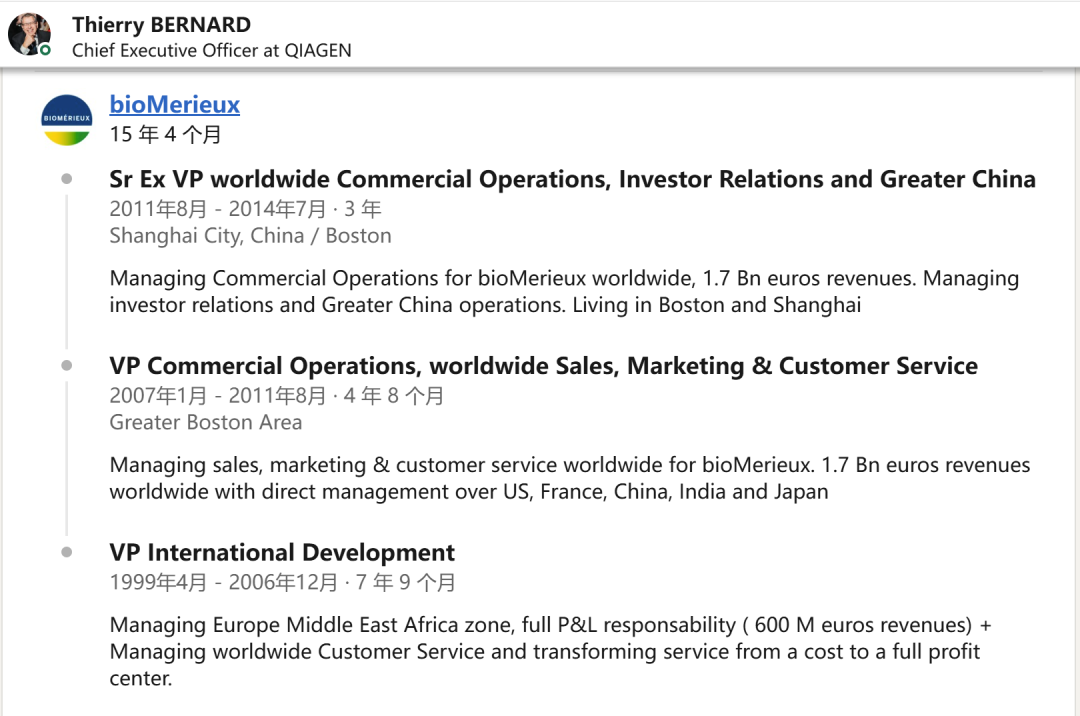Click the Shanghai City, China / Boston location
Viewport: 1080px width, 716px height.
(250, 236)
